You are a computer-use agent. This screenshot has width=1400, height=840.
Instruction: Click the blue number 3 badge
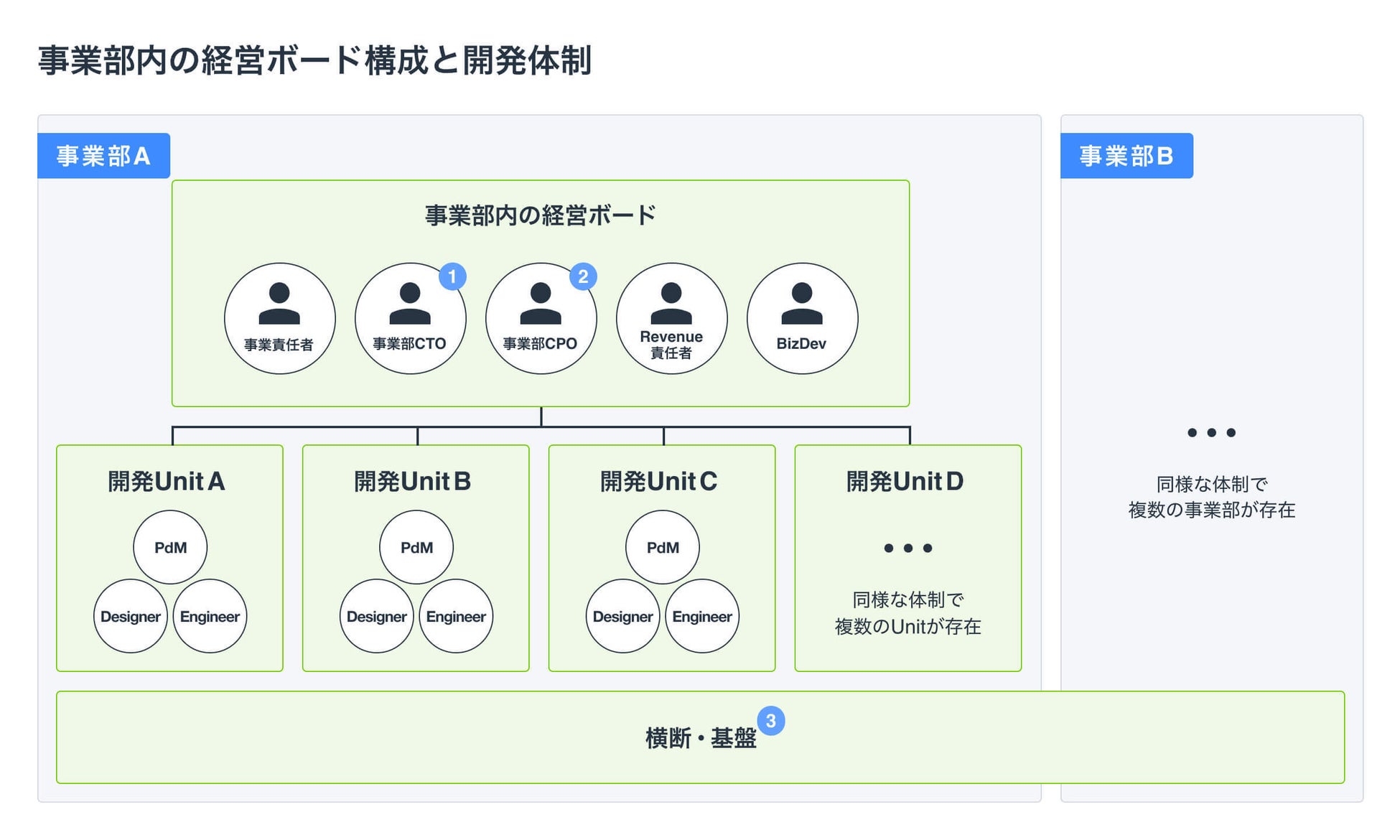[770, 721]
